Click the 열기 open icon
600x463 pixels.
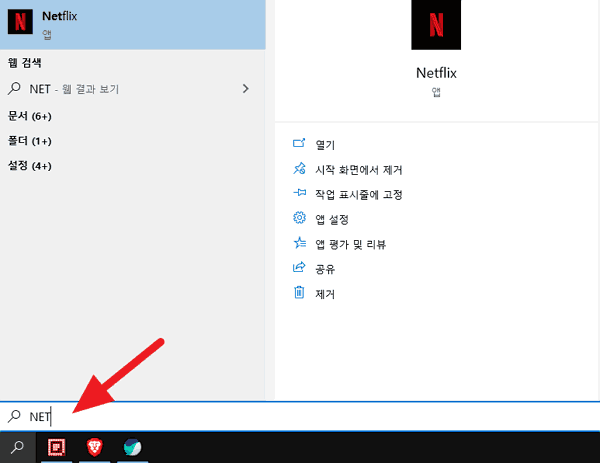click(x=299, y=143)
